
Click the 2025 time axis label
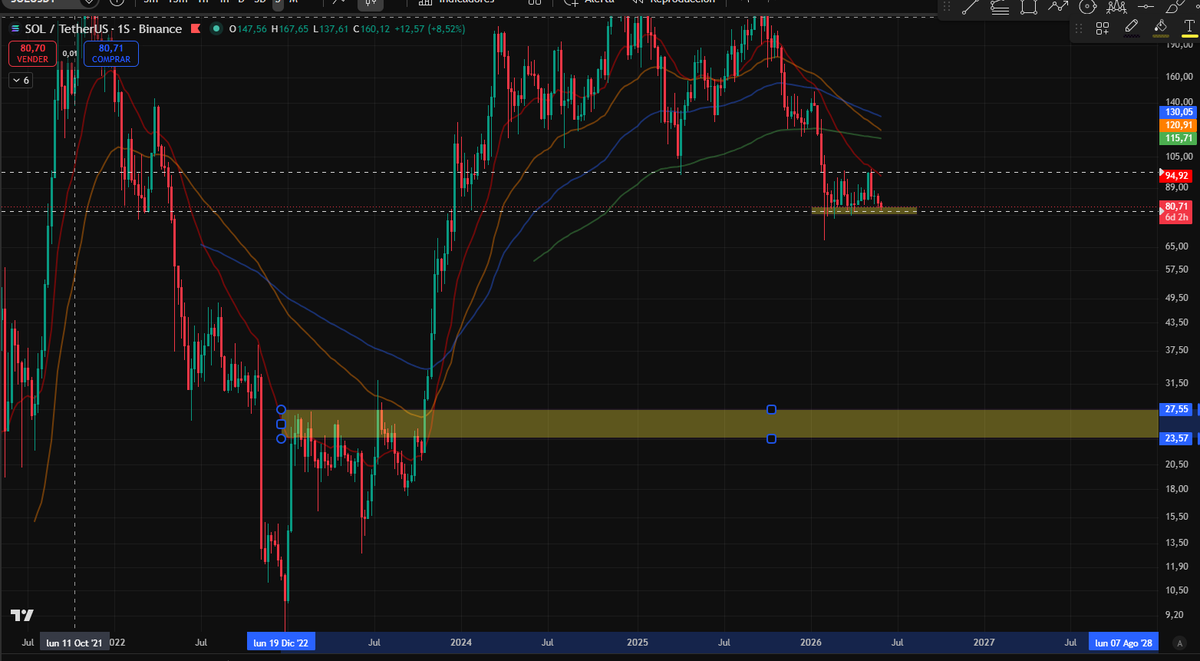(637, 642)
